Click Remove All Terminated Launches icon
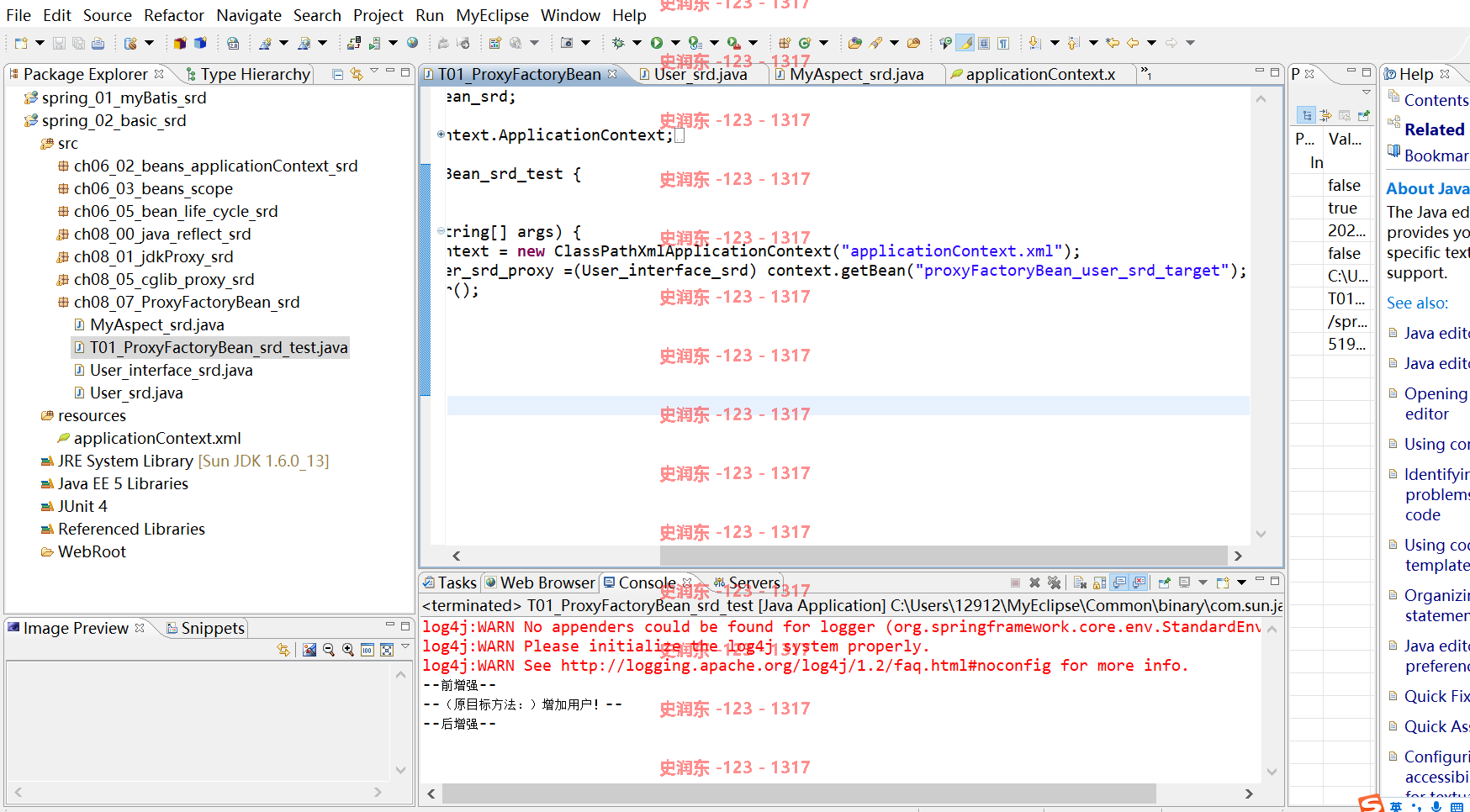The width and height of the screenshot is (1470, 812). click(x=1054, y=583)
